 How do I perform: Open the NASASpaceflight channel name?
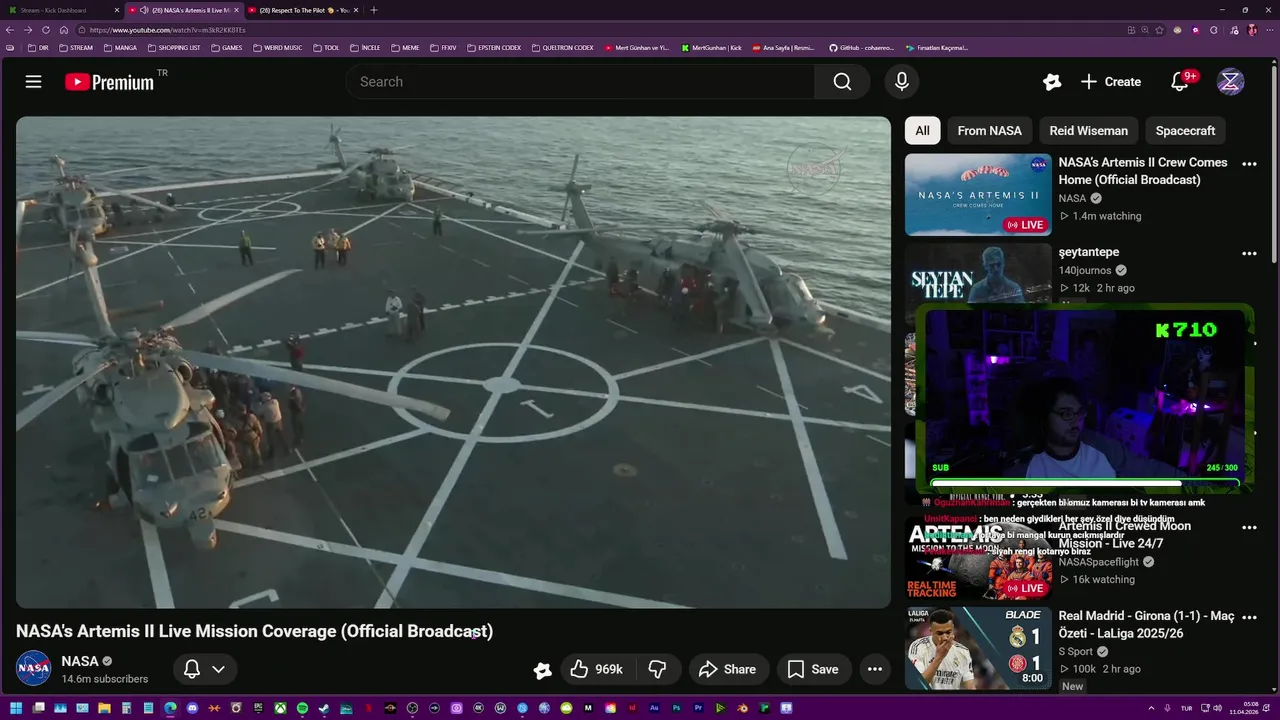(x=1100, y=562)
